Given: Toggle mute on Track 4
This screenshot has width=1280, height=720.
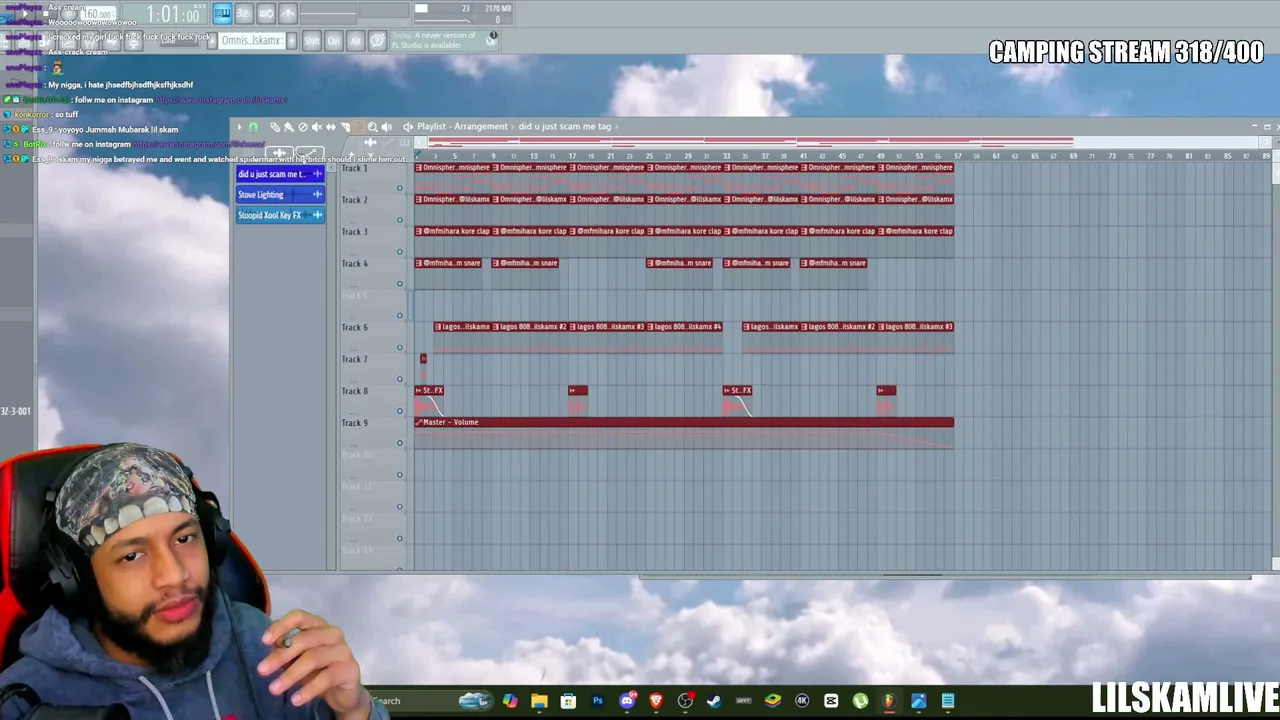Looking at the screenshot, I should coord(400,284).
